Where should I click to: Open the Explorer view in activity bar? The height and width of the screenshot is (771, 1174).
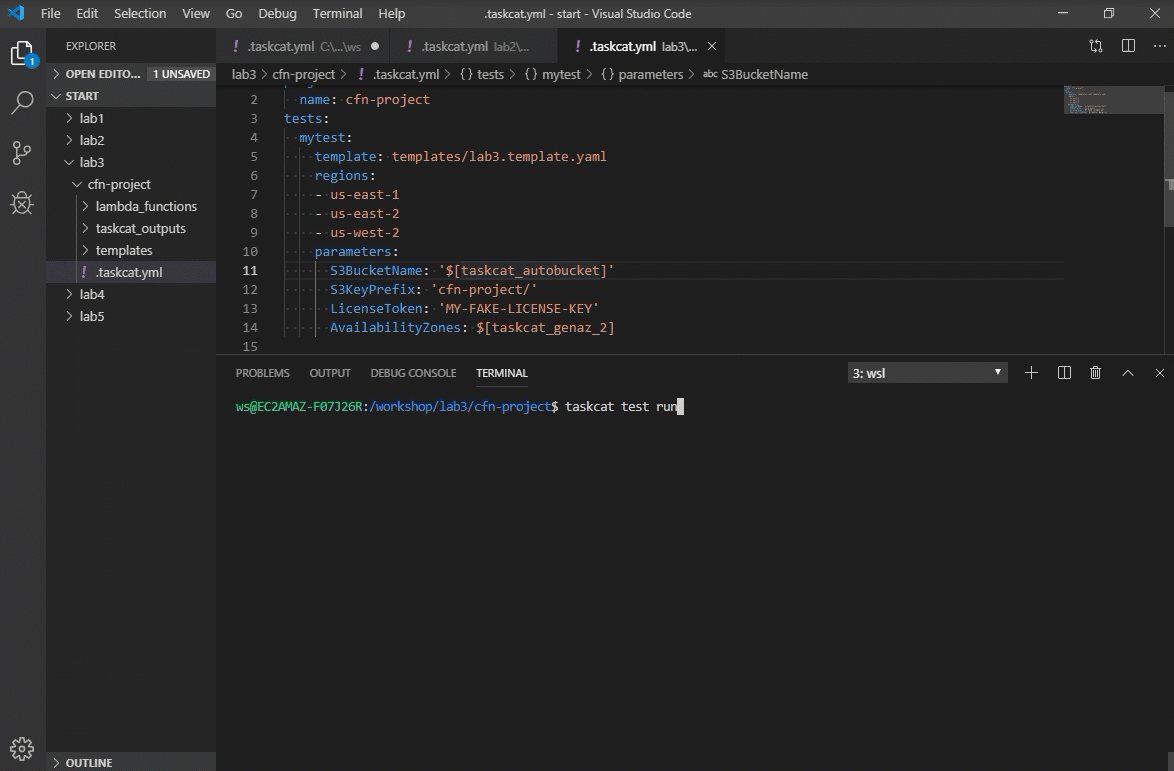click(x=22, y=54)
